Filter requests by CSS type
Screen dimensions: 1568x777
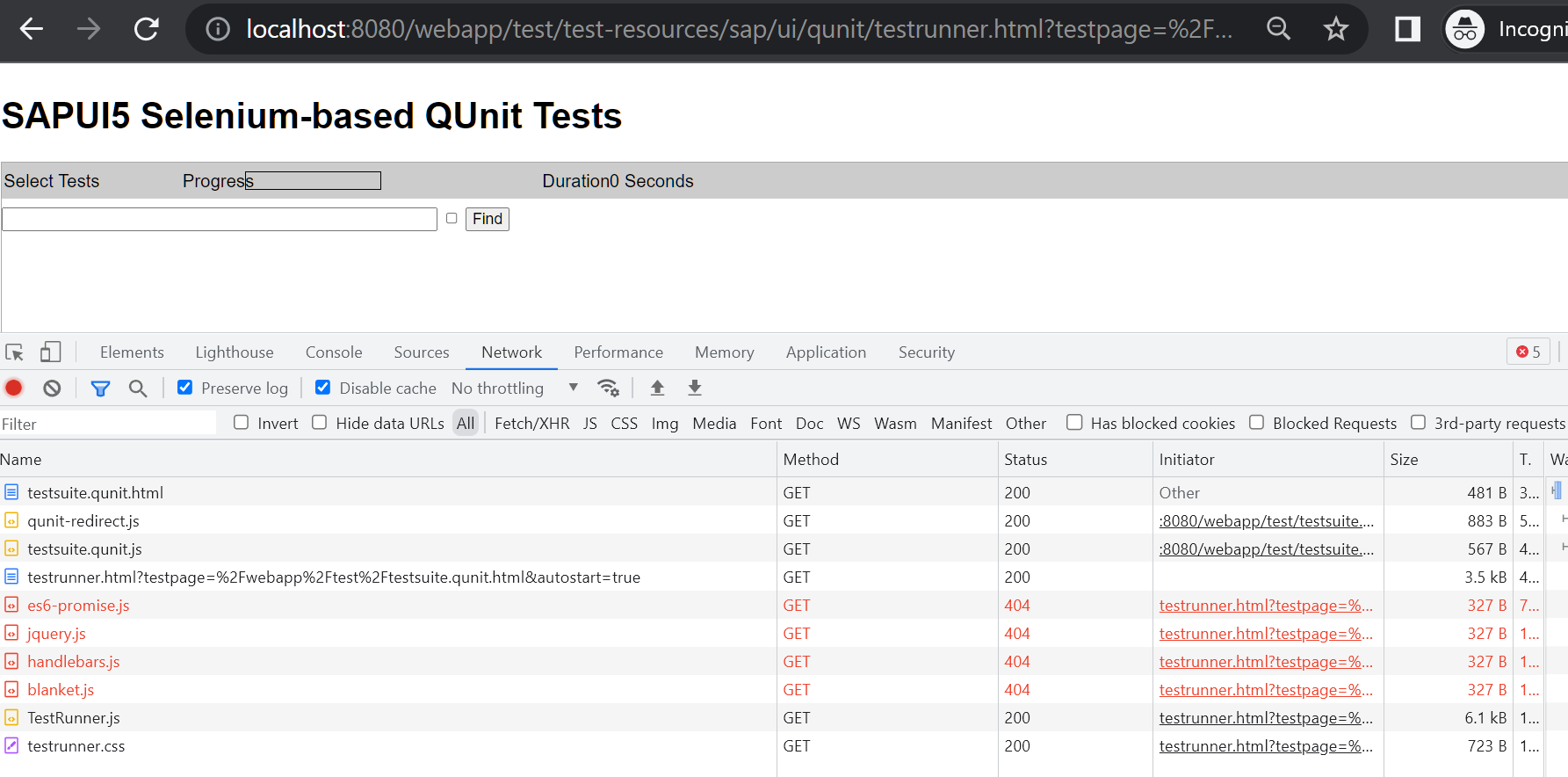(625, 424)
